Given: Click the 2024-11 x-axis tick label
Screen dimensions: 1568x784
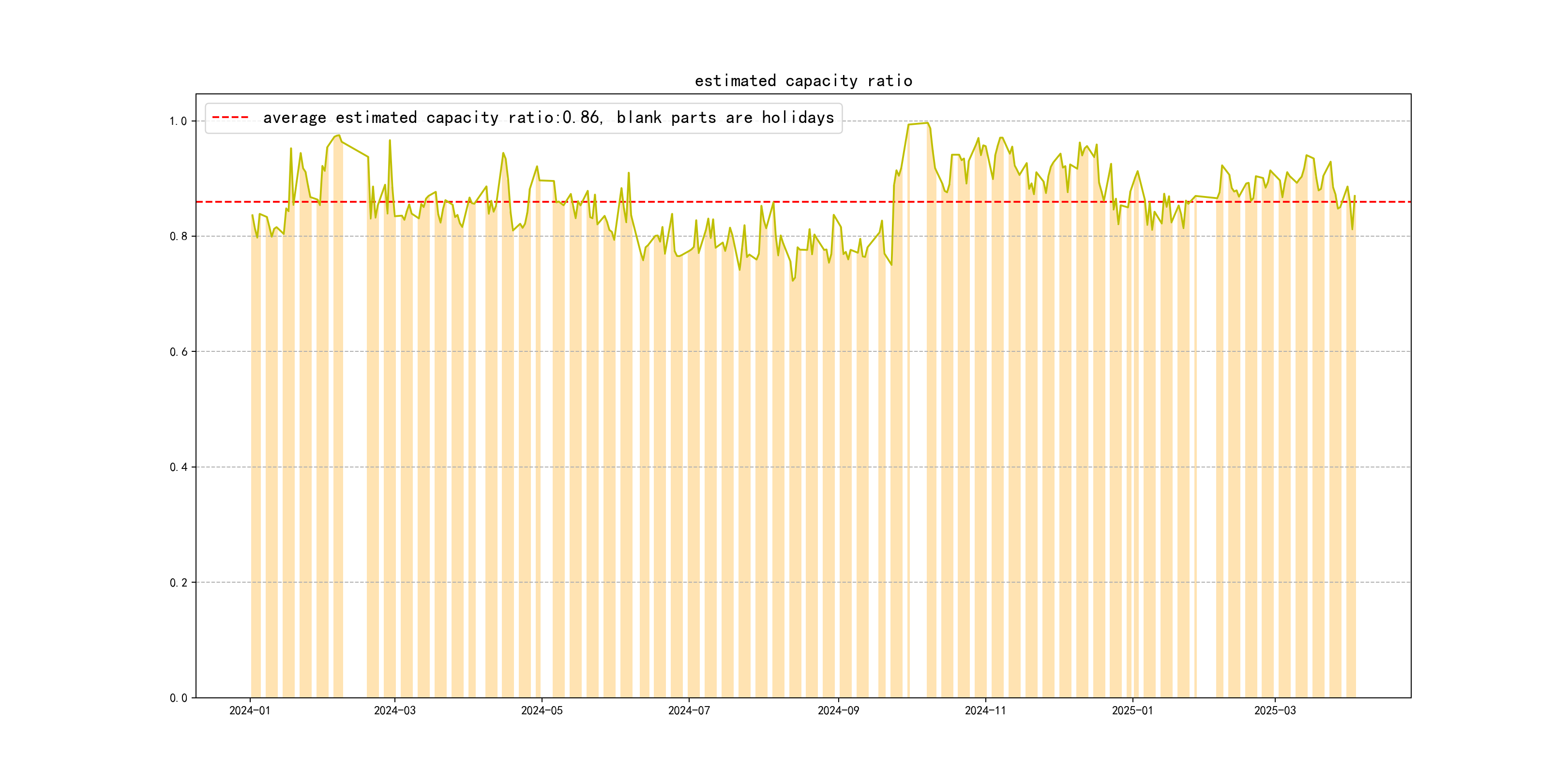Looking at the screenshot, I should point(985,710).
